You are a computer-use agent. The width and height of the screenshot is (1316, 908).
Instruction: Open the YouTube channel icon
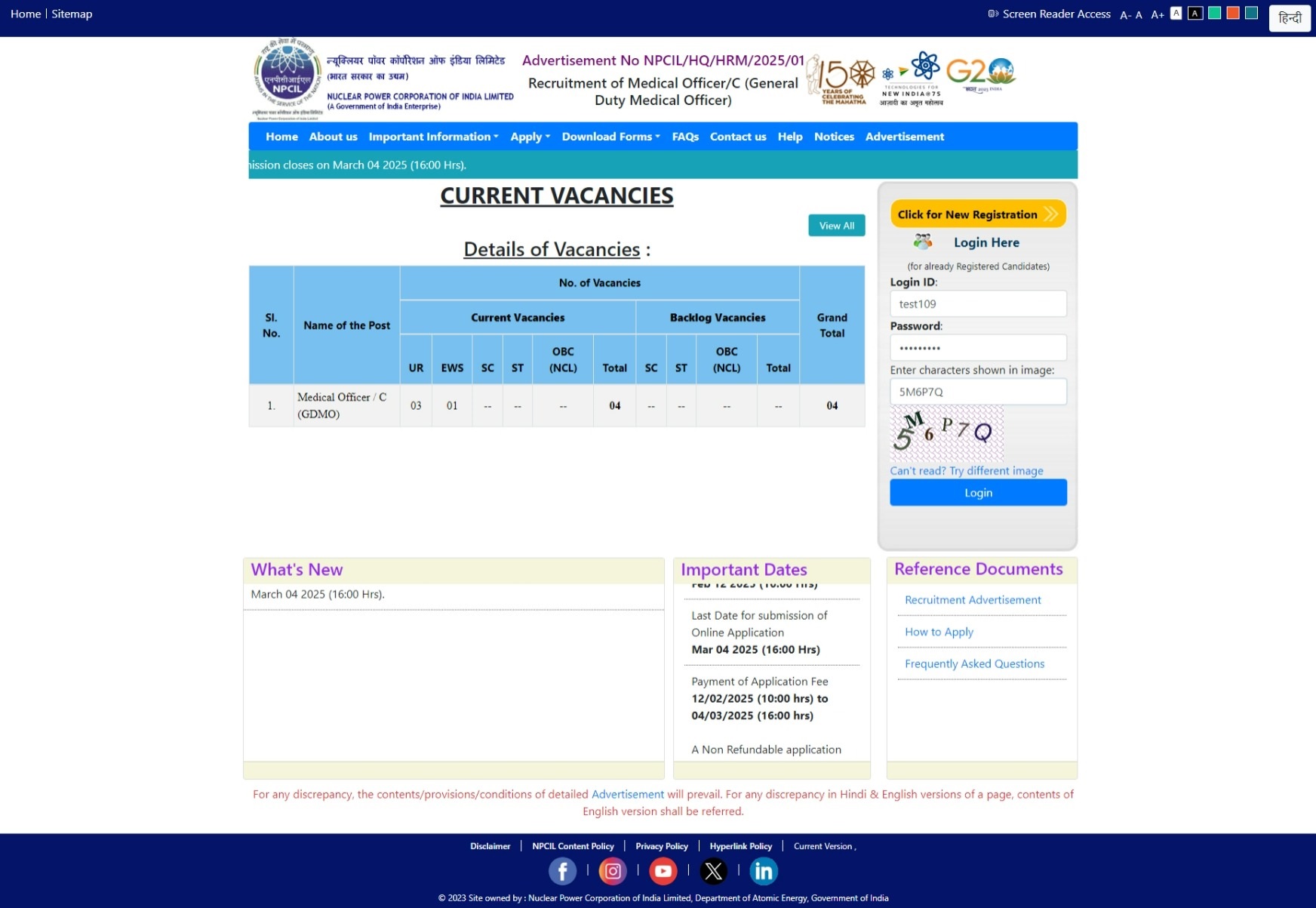point(663,871)
